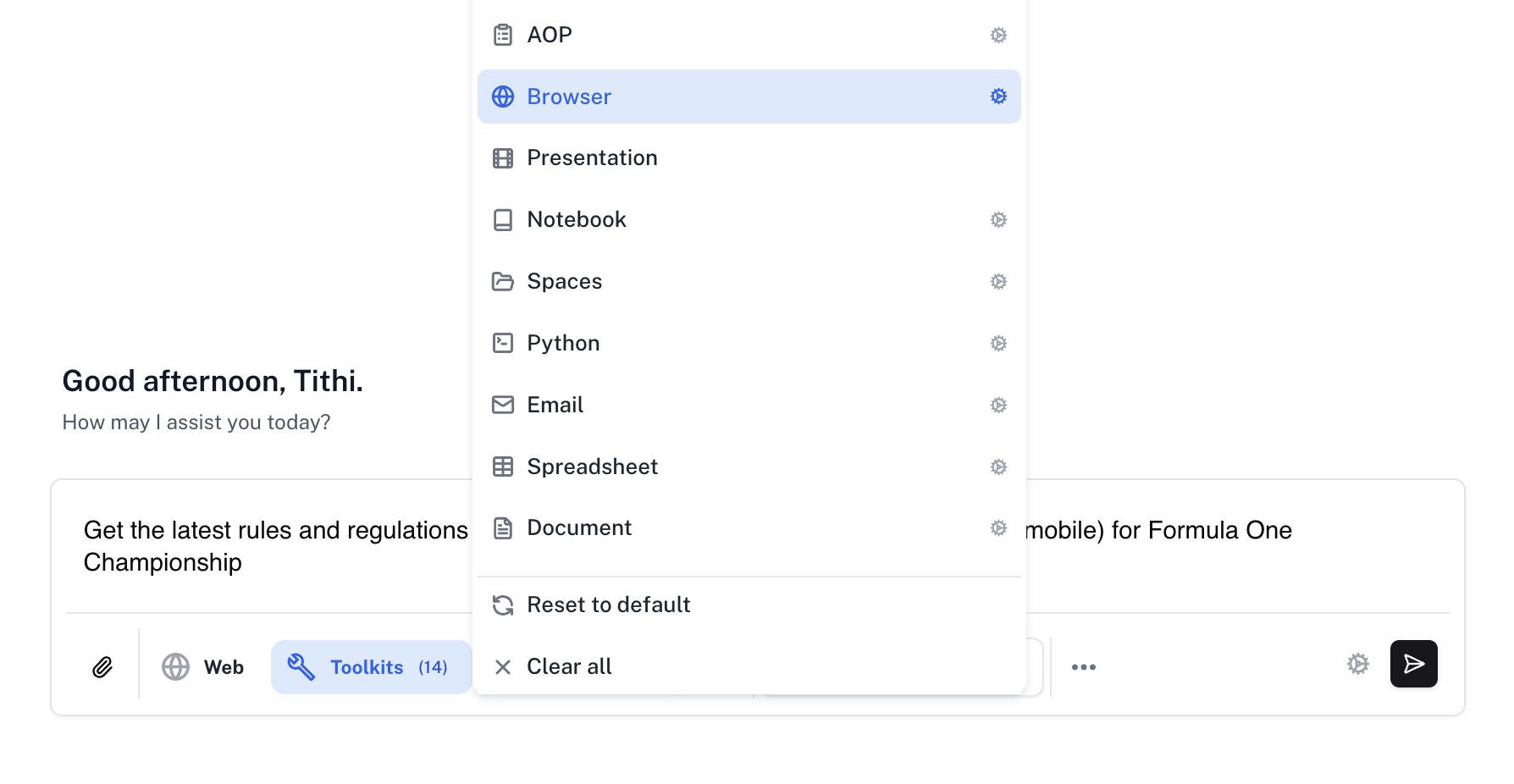Click the attach file paperclip icon
The height and width of the screenshot is (784, 1514).
[102, 667]
